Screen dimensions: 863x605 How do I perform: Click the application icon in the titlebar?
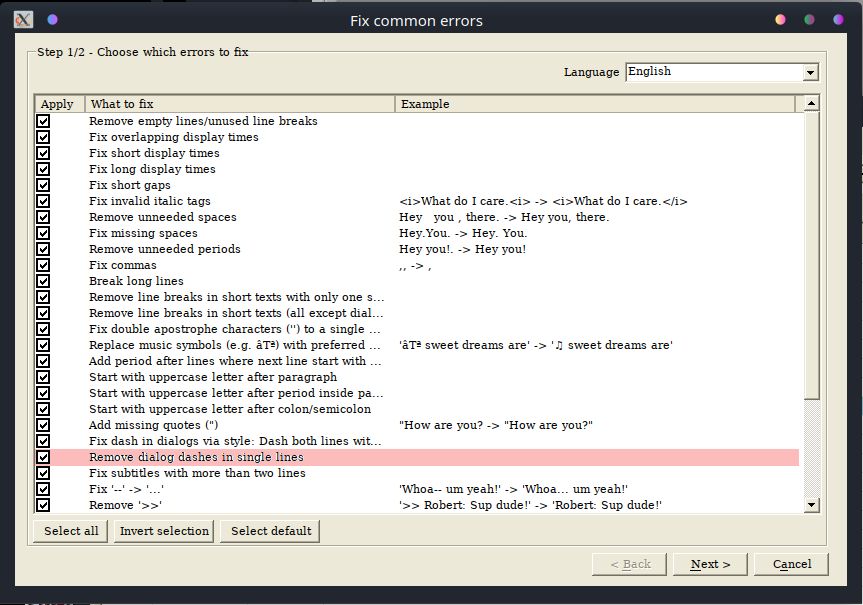click(22, 19)
